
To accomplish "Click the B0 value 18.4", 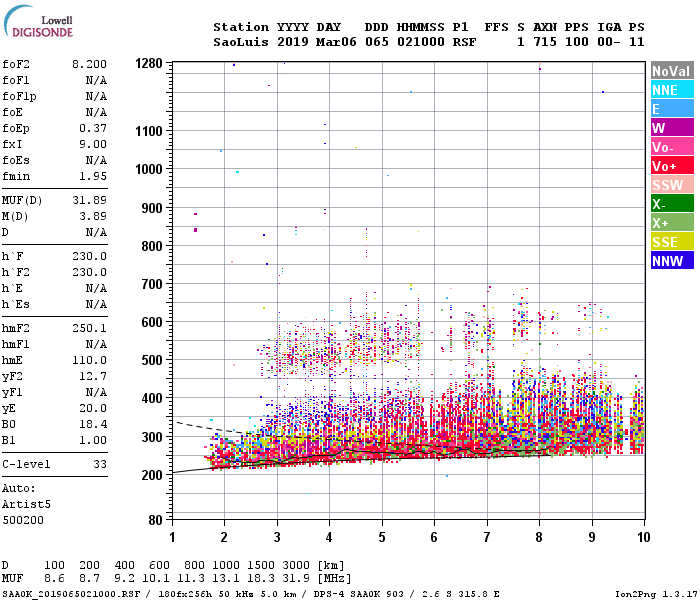I will click(x=93, y=424).
